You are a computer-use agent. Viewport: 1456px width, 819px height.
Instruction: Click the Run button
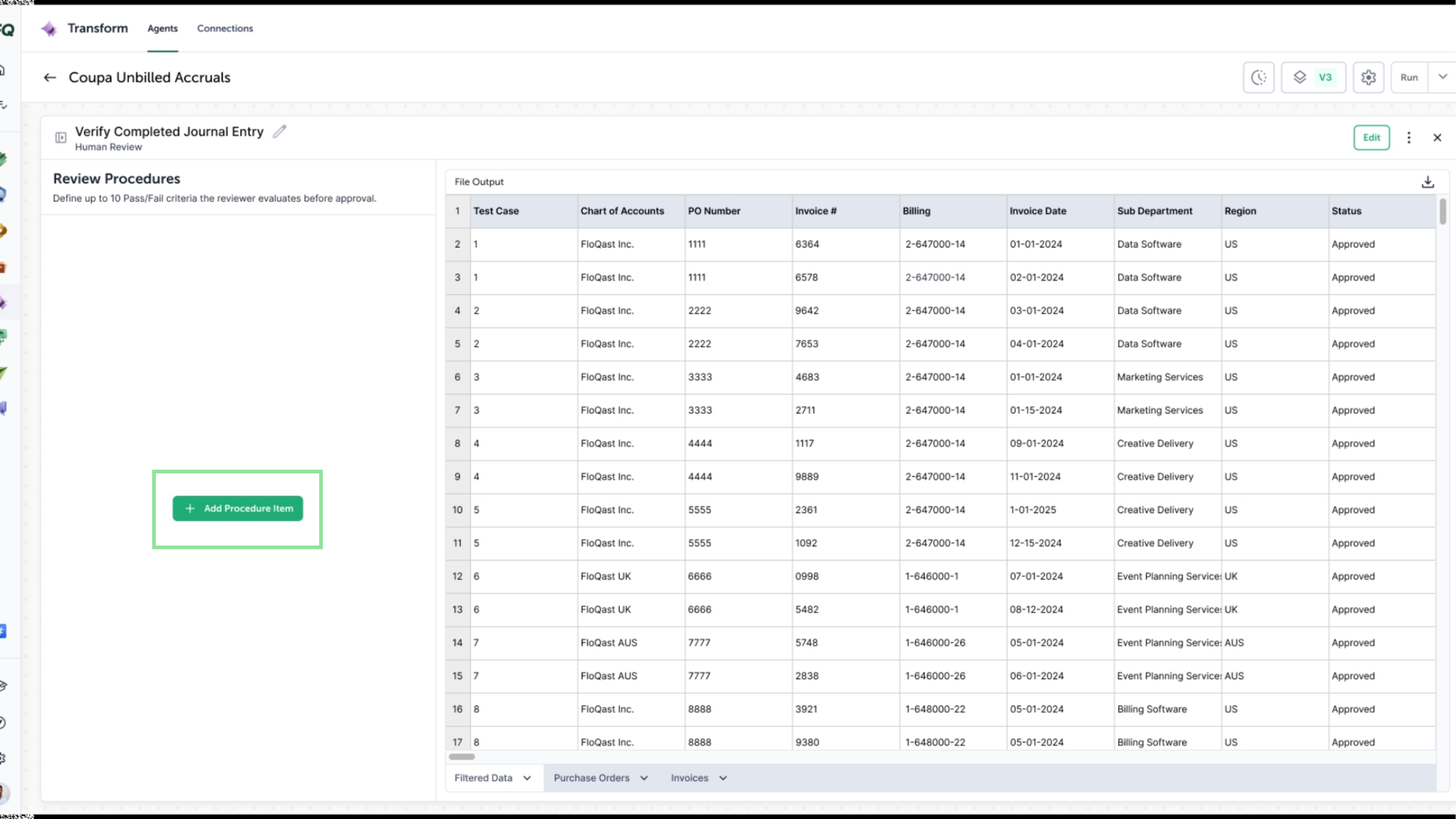pyautogui.click(x=1409, y=78)
